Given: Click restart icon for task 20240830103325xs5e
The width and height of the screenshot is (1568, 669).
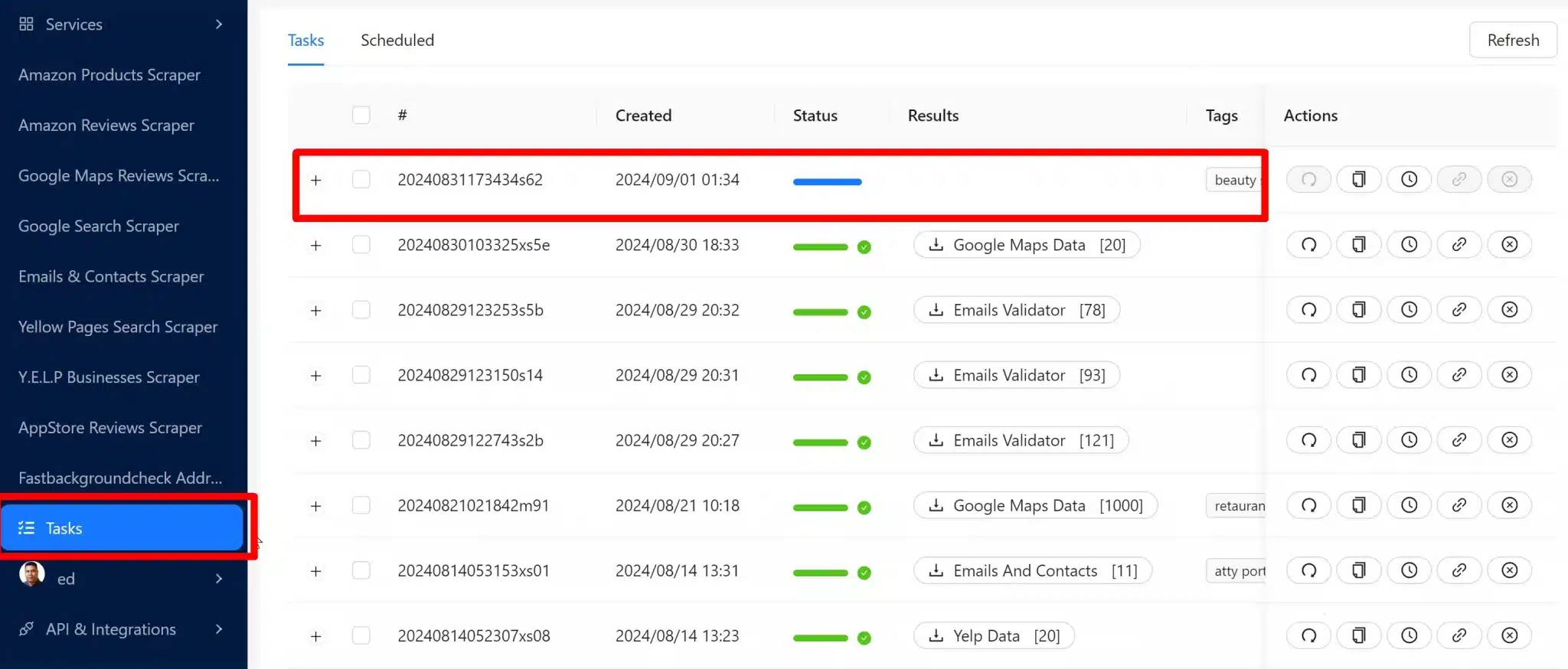Looking at the screenshot, I should tap(1308, 245).
